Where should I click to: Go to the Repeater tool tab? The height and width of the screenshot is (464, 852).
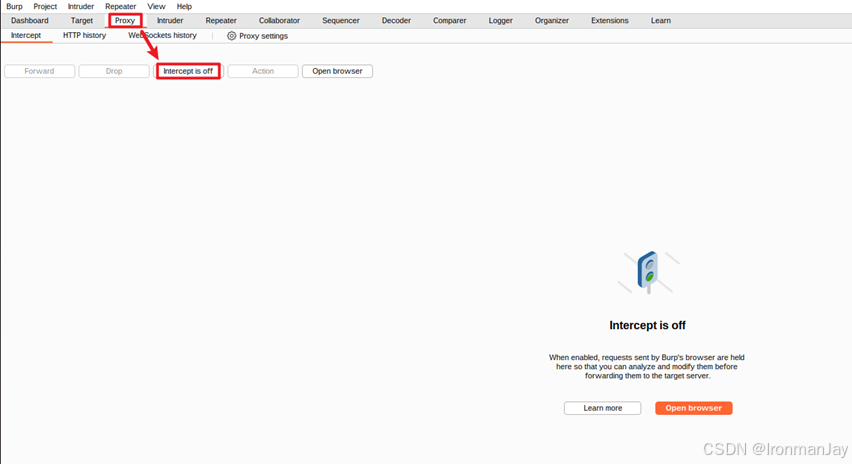click(x=221, y=21)
